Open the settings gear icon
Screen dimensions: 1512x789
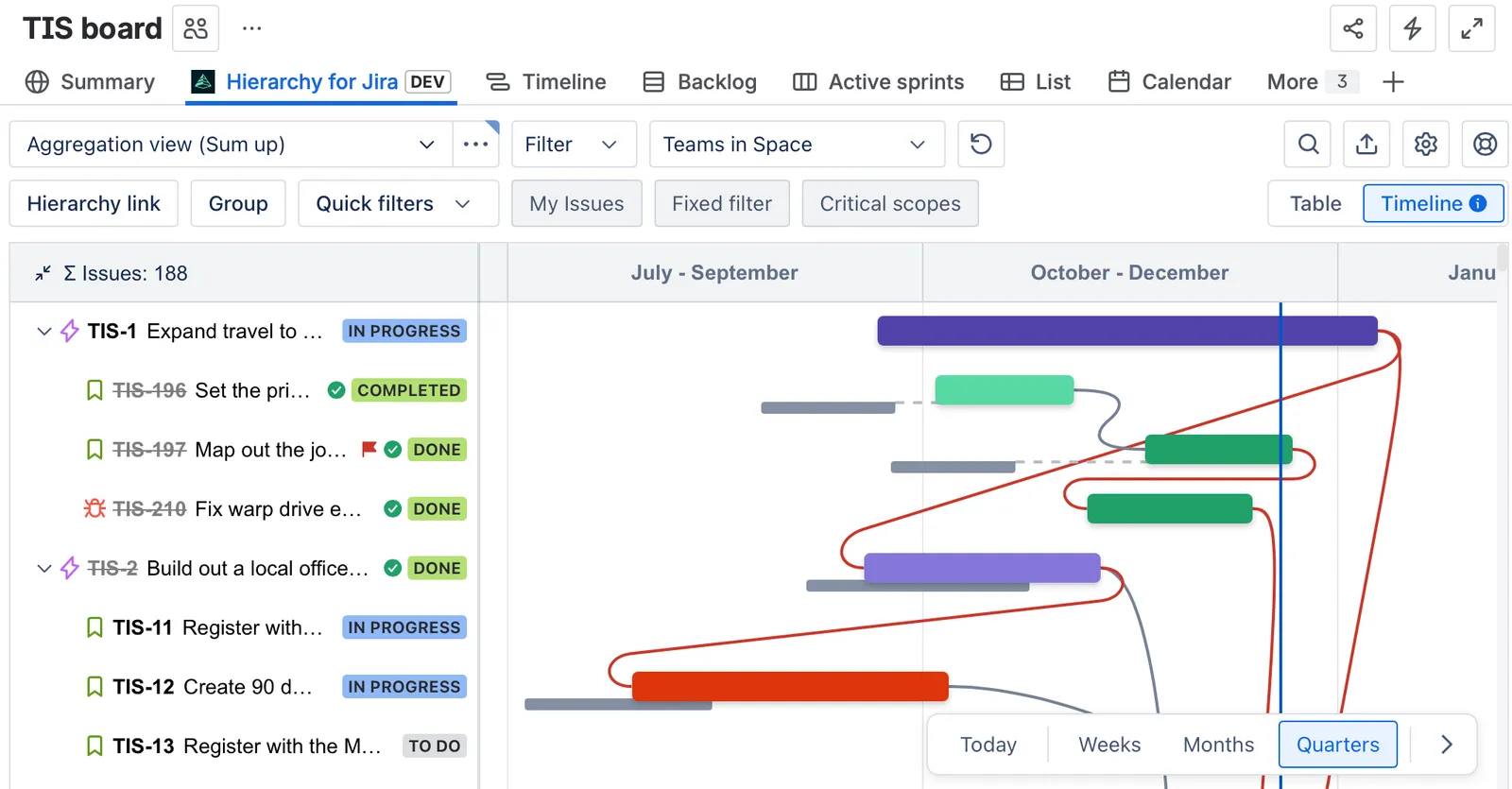(x=1426, y=145)
